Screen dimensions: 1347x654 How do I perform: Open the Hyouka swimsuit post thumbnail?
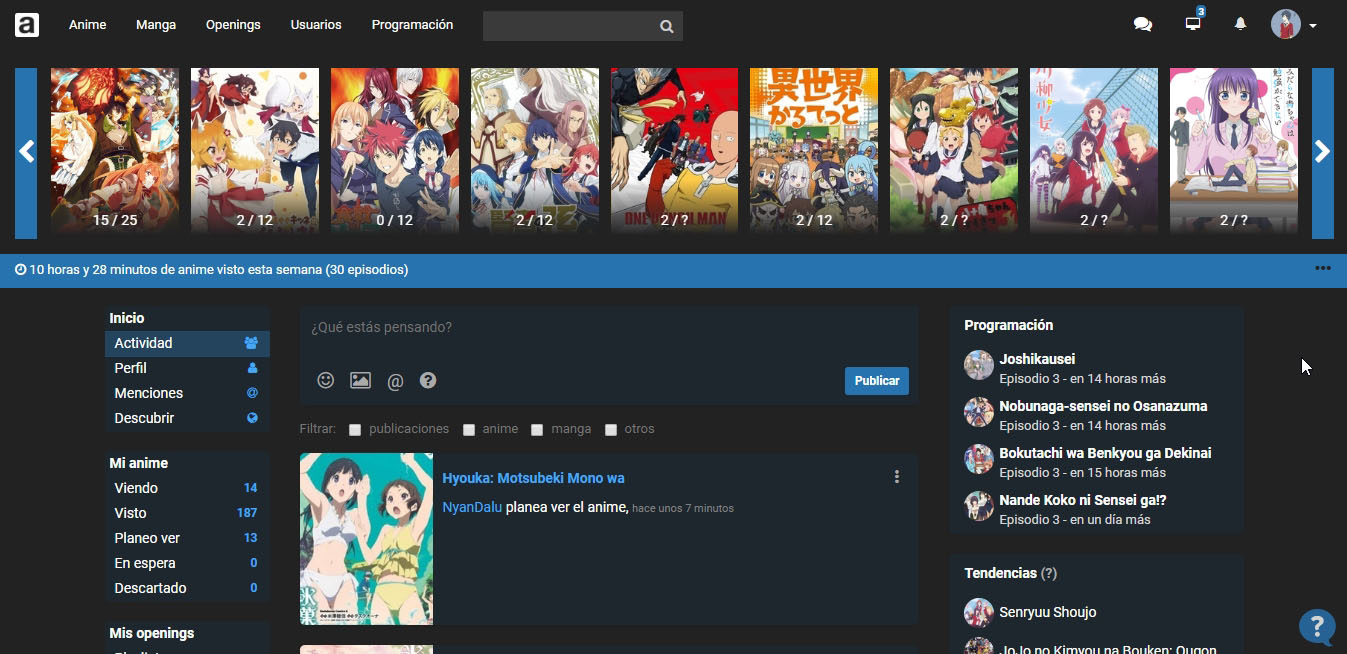tap(367, 539)
